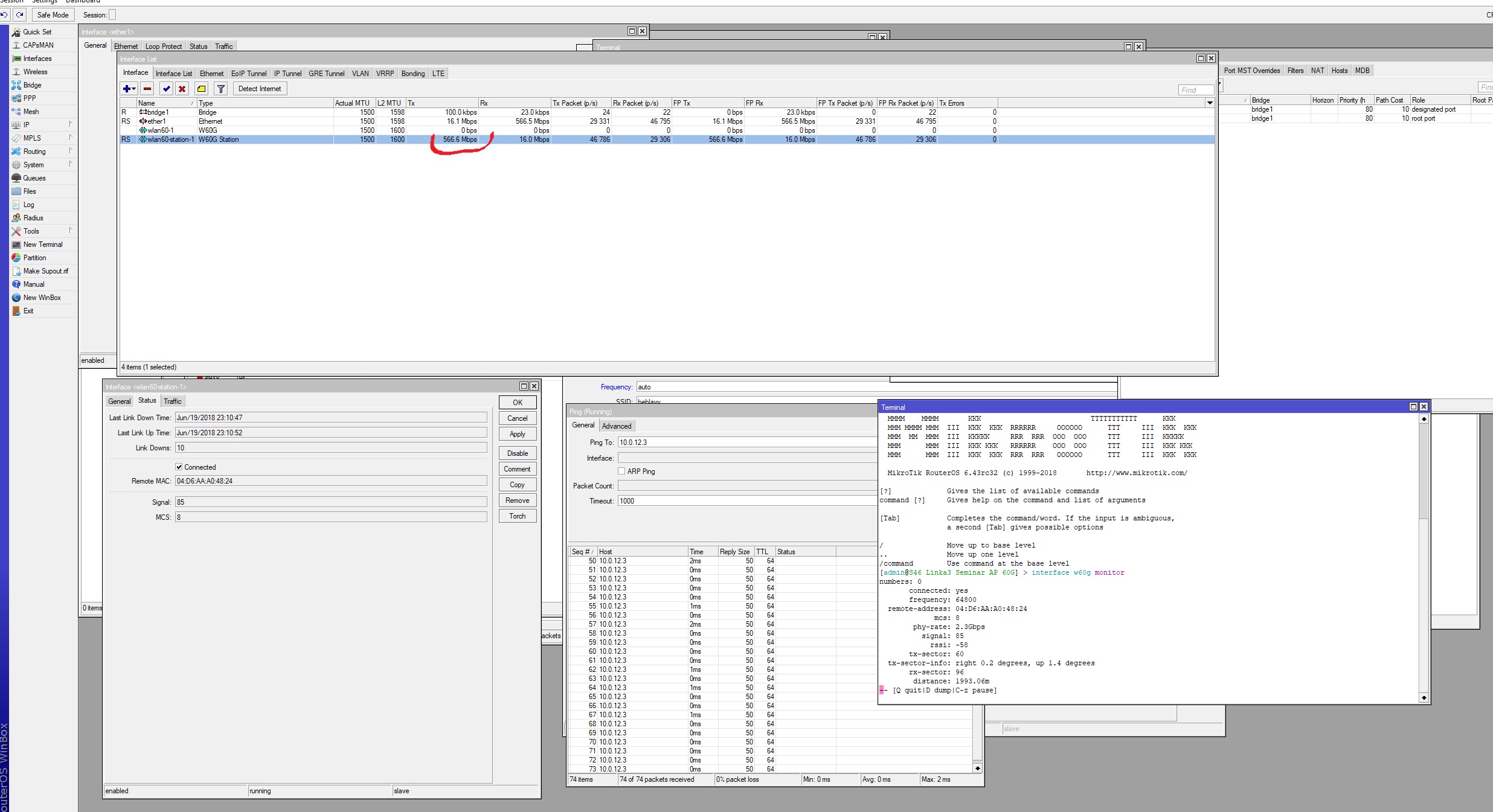Image resolution: width=1493 pixels, height=812 pixels.
Task: Click the Torch button
Action: (517, 516)
